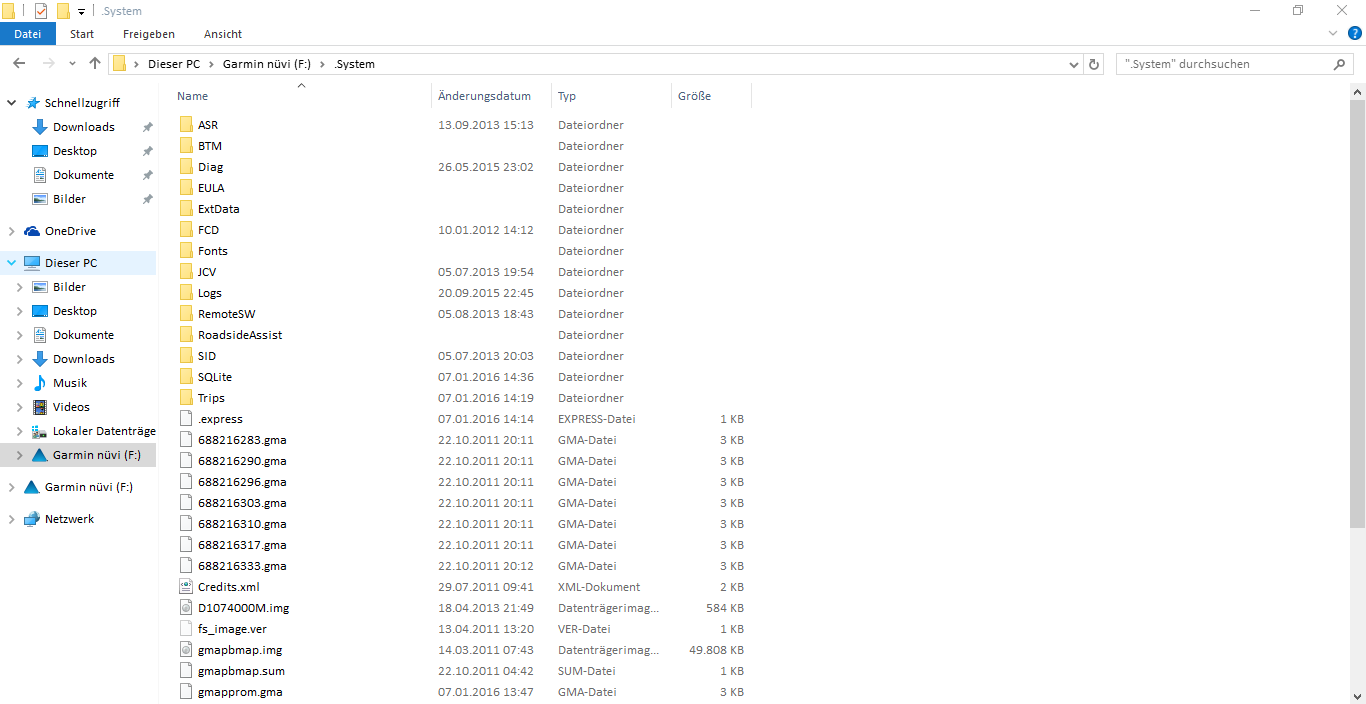
Task: Click the Diag folder icon
Action: (186, 167)
